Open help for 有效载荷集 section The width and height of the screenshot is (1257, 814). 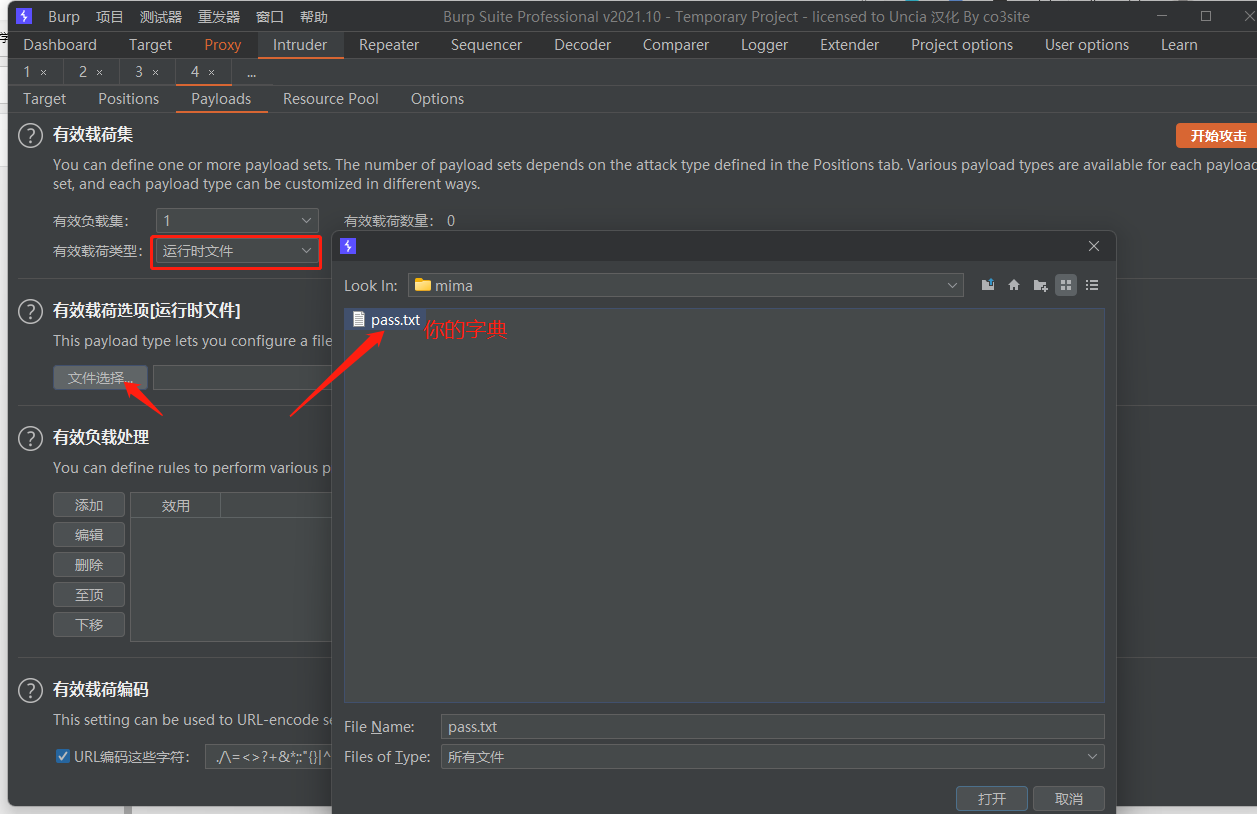click(x=31, y=135)
